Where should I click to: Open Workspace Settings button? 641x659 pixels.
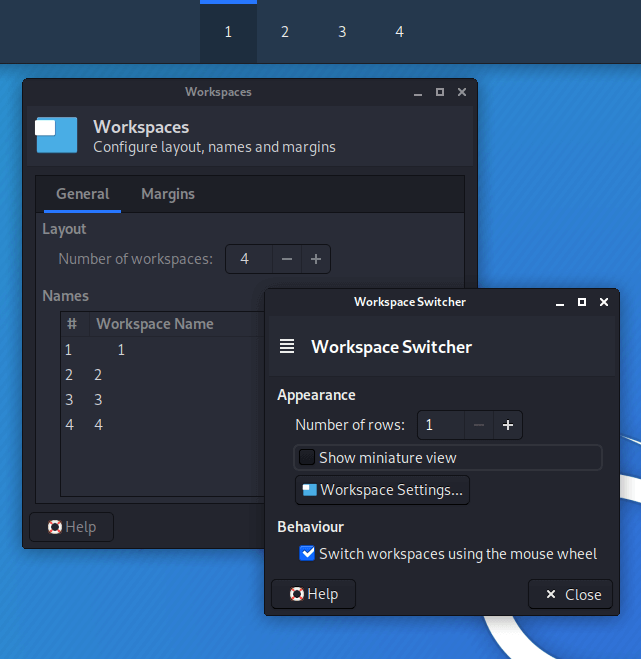[382, 490]
